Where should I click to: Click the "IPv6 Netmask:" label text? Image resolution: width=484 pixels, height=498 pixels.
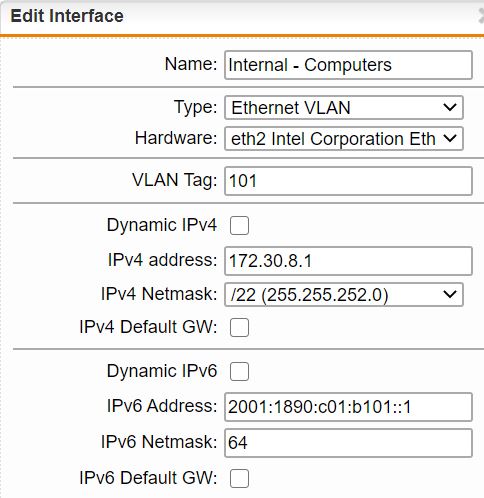point(159,442)
